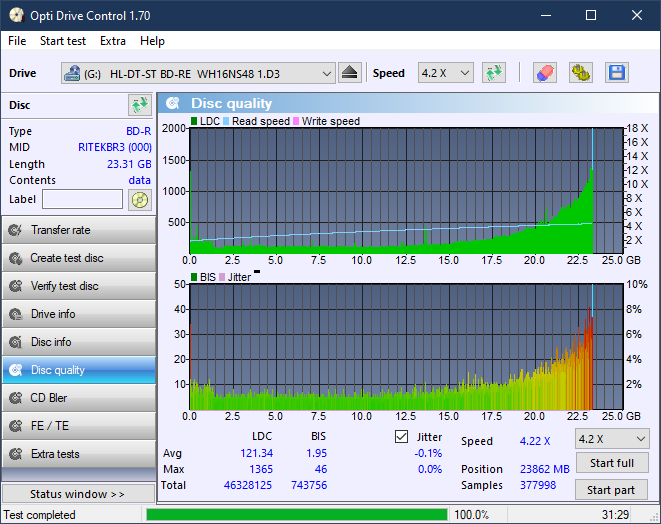This screenshot has width=661, height=524.
Task: Click the drive icon in the Drive selector
Action: pyautogui.click(x=72, y=73)
